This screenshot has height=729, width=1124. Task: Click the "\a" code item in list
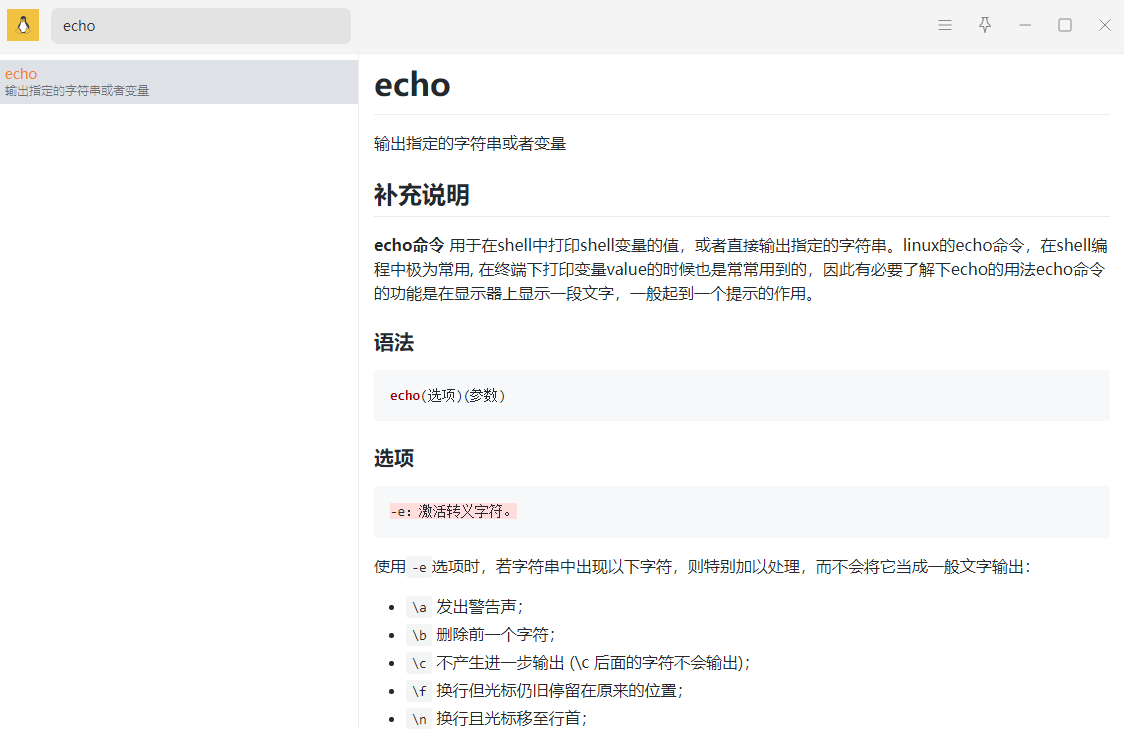(x=419, y=607)
